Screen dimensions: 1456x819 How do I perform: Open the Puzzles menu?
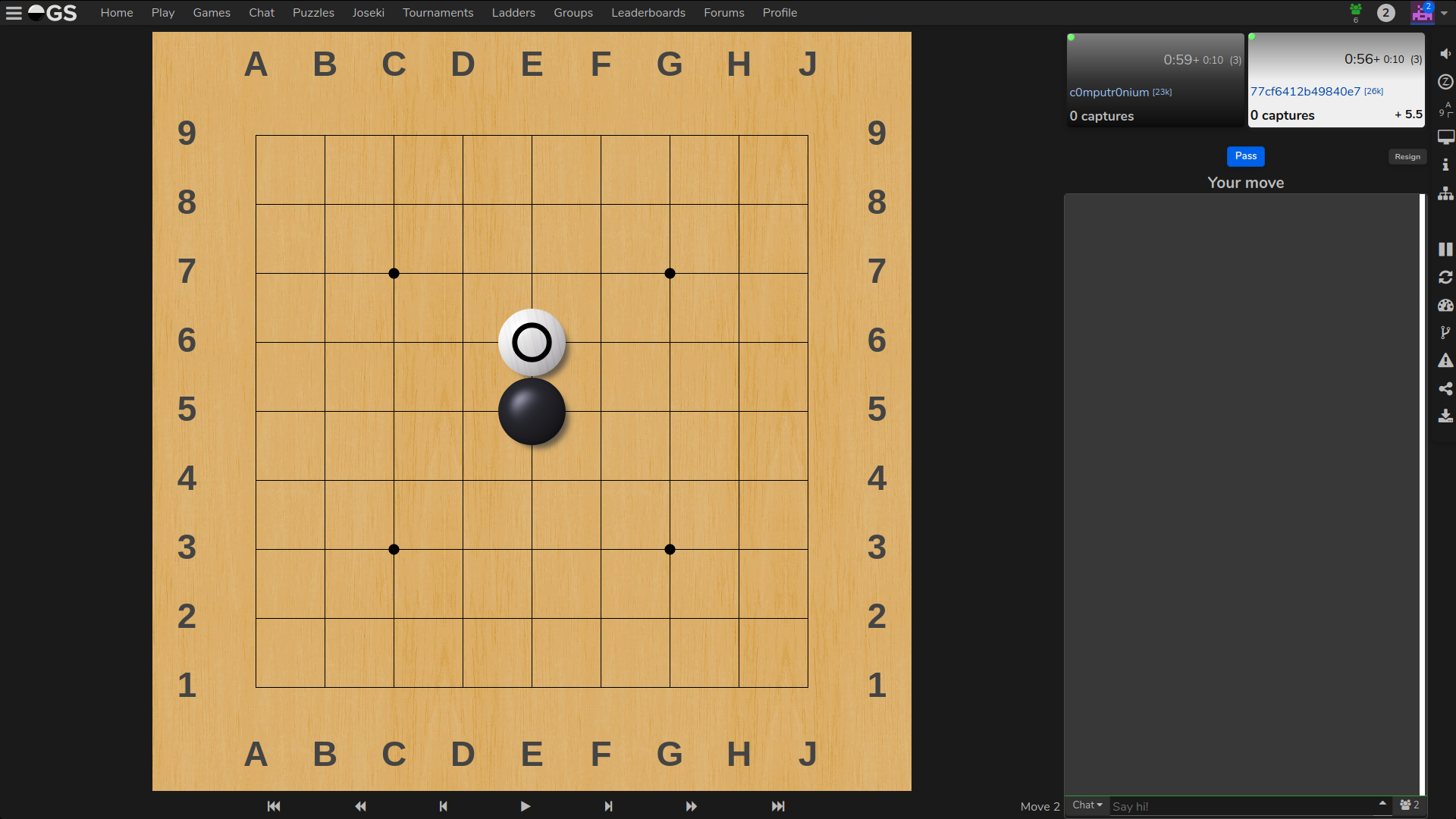[x=313, y=13]
